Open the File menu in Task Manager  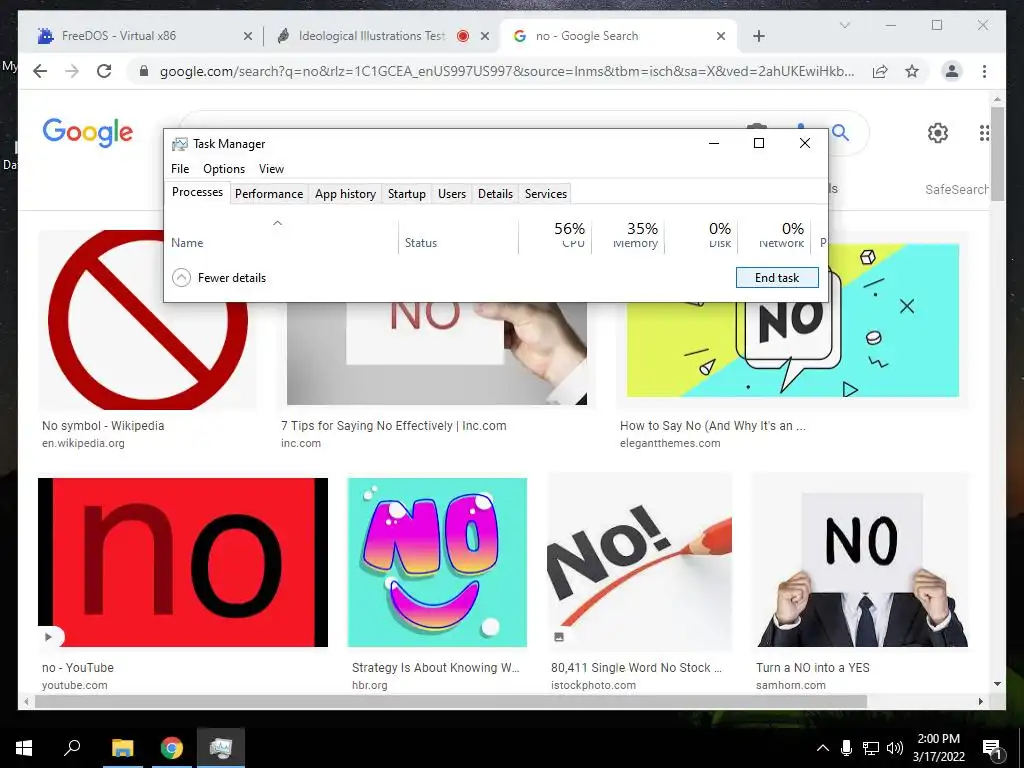180,168
